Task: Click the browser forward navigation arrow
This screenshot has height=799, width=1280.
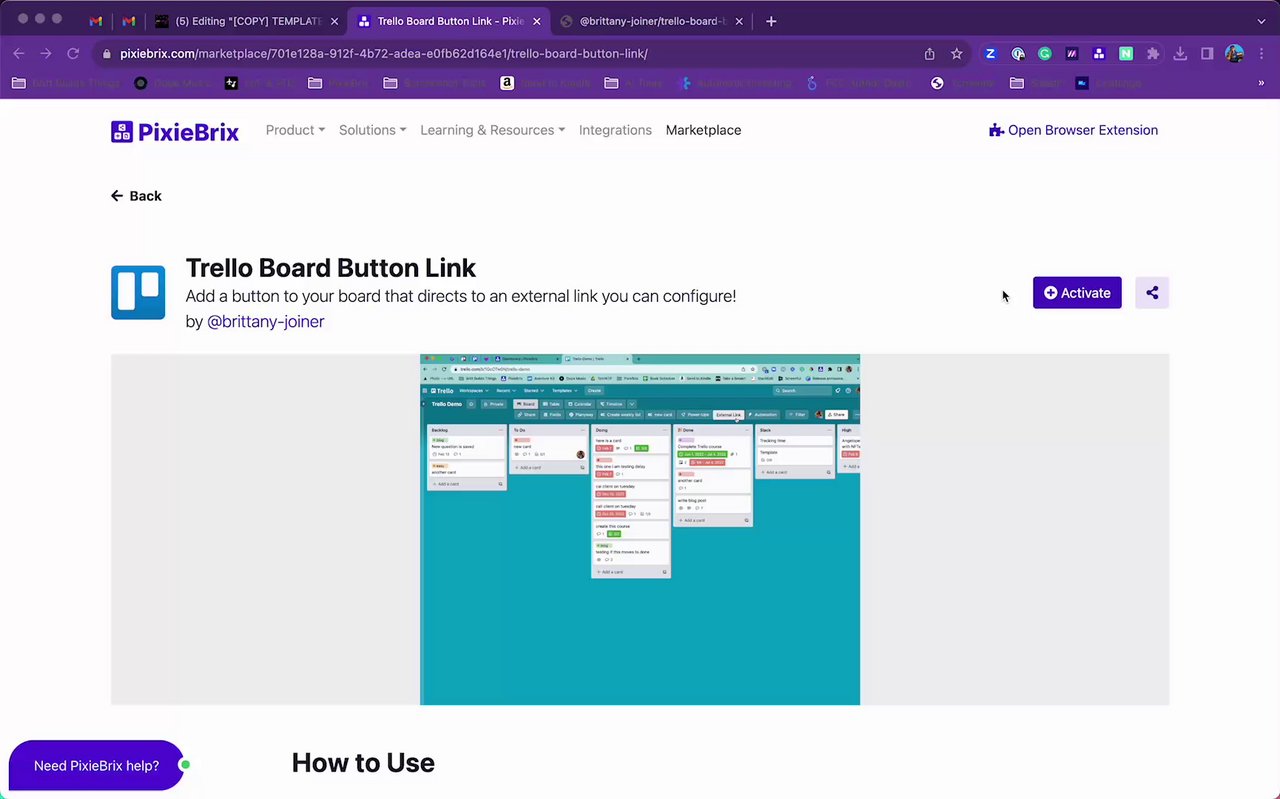Action: (46, 54)
